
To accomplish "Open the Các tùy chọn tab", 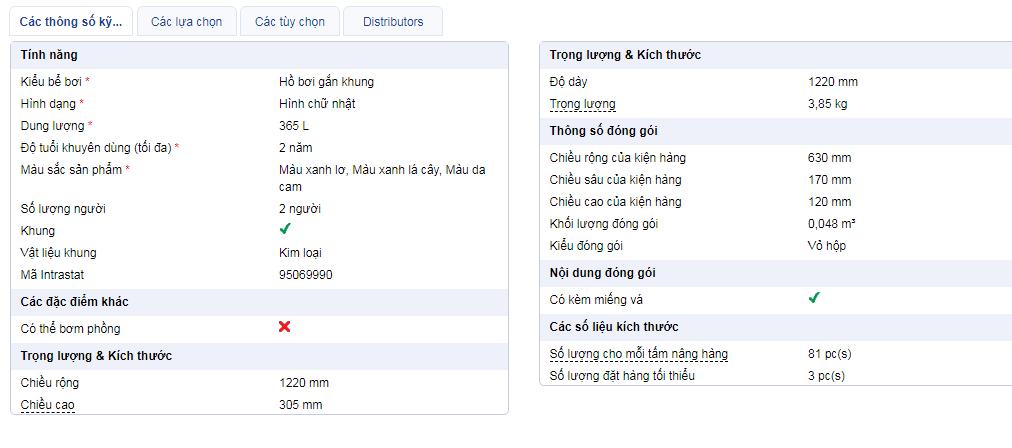I will (290, 21).
